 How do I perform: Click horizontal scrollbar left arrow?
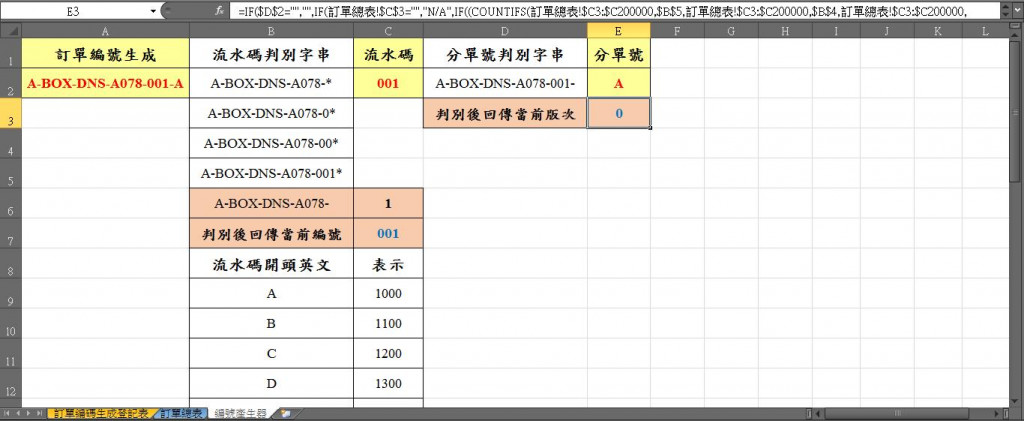coord(819,414)
